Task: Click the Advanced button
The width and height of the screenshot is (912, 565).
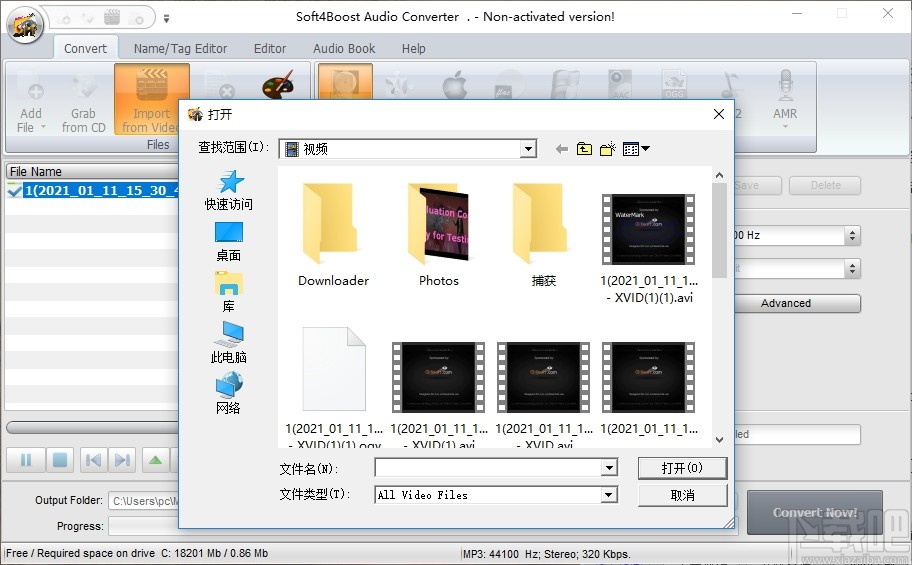Action: (x=797, y=303)
